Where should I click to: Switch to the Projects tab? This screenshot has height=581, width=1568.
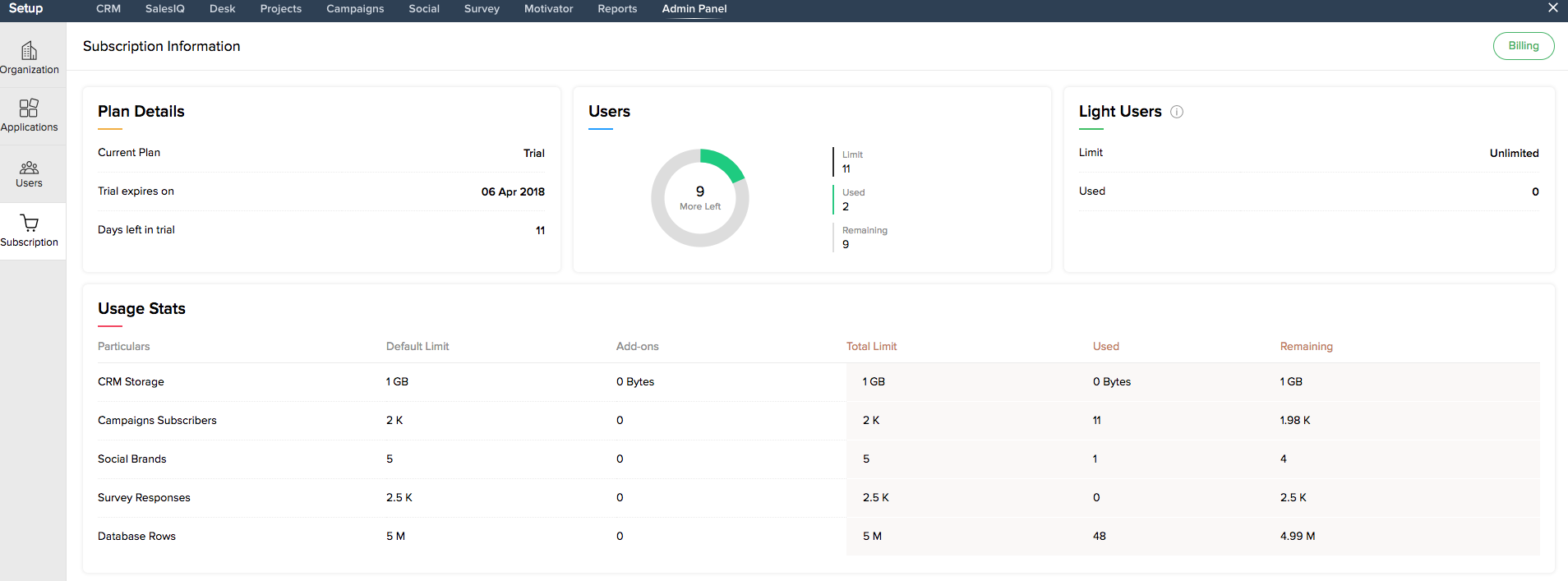281,9
